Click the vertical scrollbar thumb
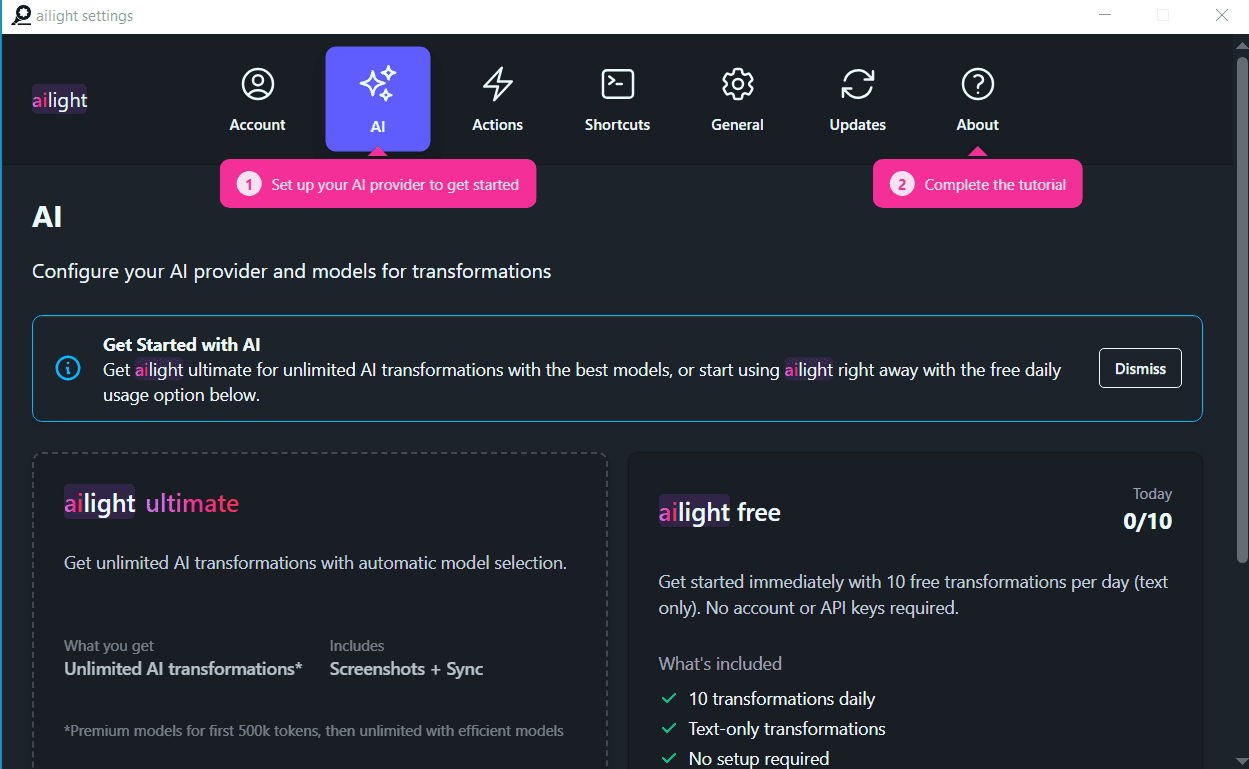The height and width of the screenshot is (769, 1249). tap(1242, 310)
